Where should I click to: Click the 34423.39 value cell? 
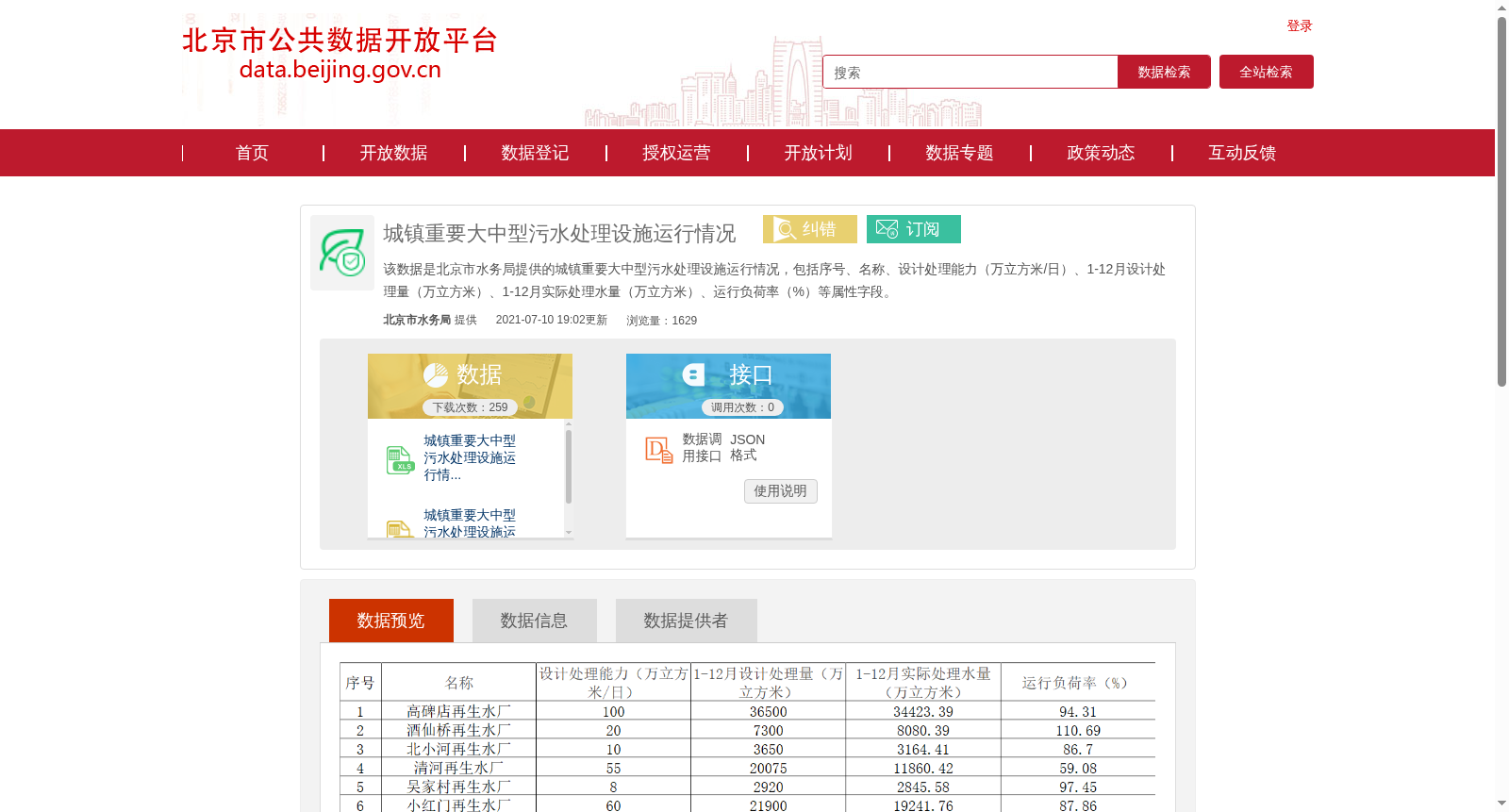tap(923, 711)
